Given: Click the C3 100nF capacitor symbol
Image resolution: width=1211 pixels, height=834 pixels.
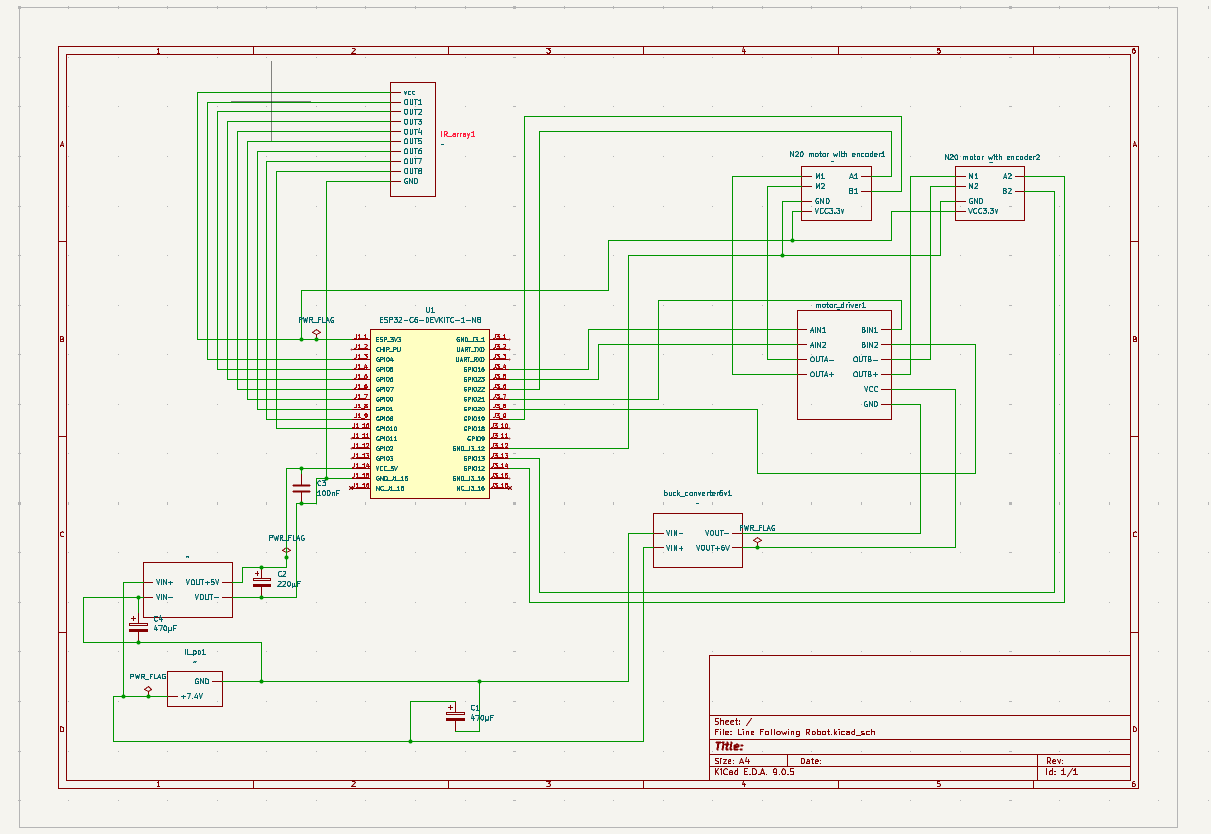Looking at the screenshot, I should (301, 488).
